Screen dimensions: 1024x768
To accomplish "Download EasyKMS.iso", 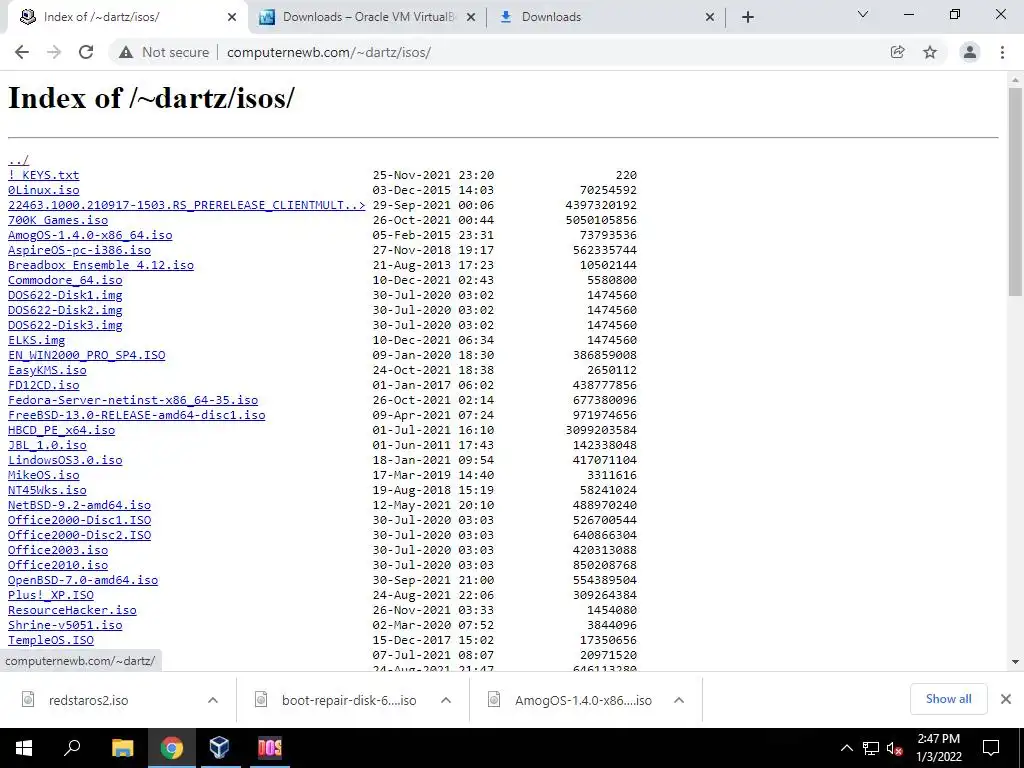I will coord(47,370).
